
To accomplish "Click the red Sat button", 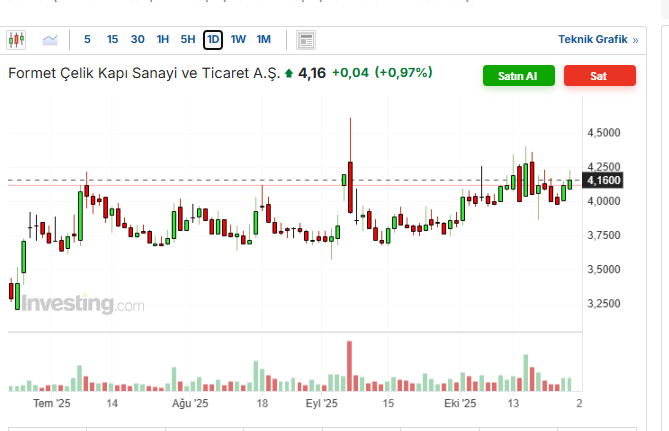I will 600,76.
